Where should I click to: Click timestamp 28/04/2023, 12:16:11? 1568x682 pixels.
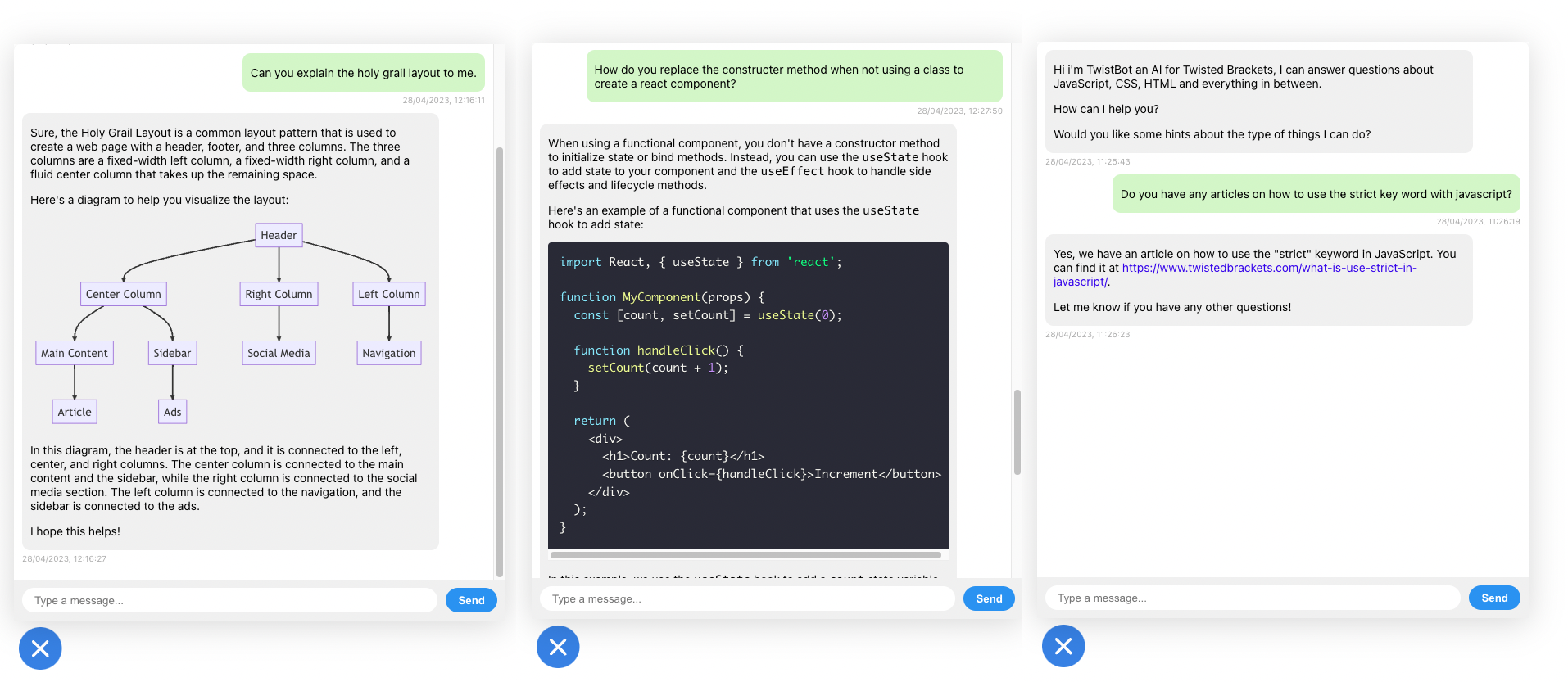(443, 101)
